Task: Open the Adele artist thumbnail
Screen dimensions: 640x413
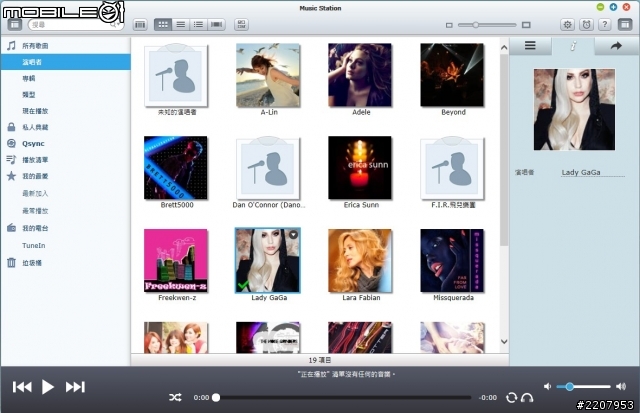Action: tap(360, 75)
